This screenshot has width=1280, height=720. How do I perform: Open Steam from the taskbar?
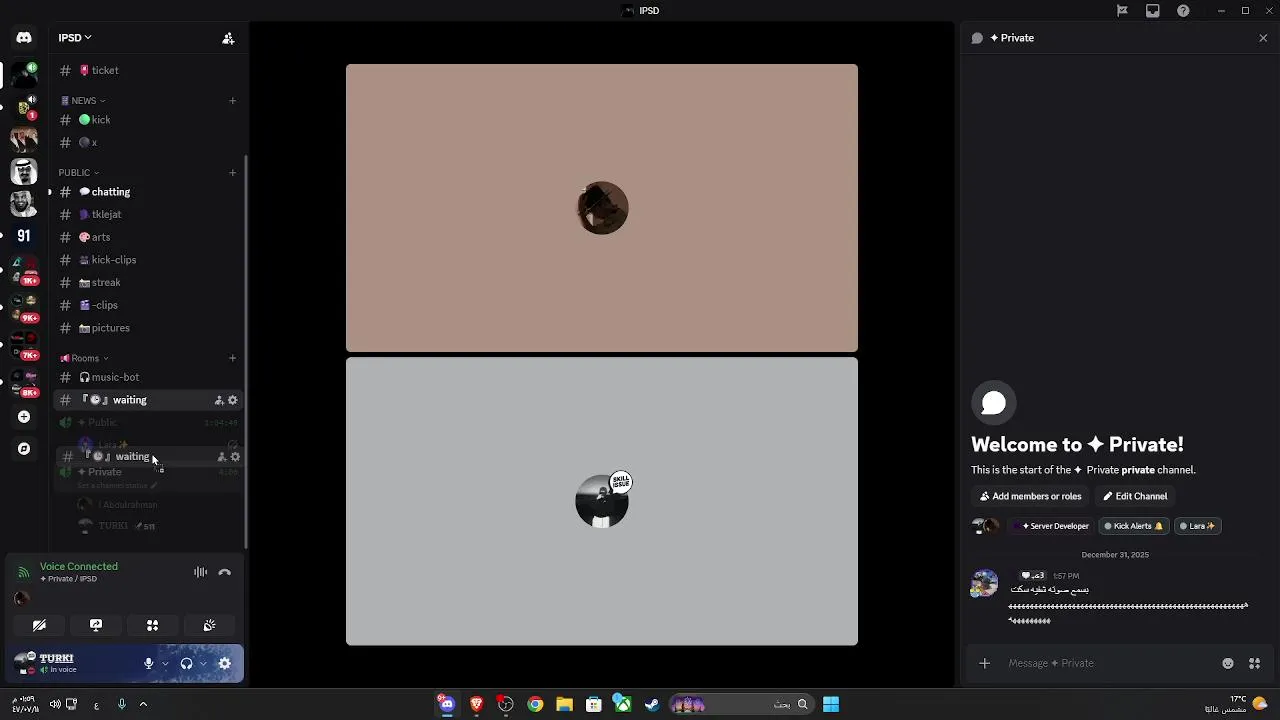(x=652, y=704)
